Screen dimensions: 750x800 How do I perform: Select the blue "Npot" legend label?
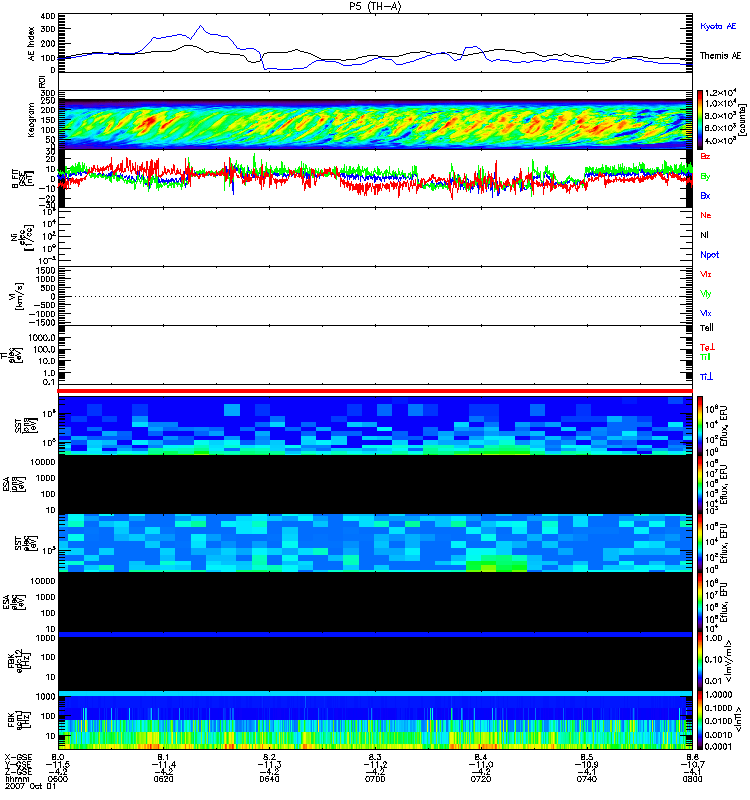point(710,255)
